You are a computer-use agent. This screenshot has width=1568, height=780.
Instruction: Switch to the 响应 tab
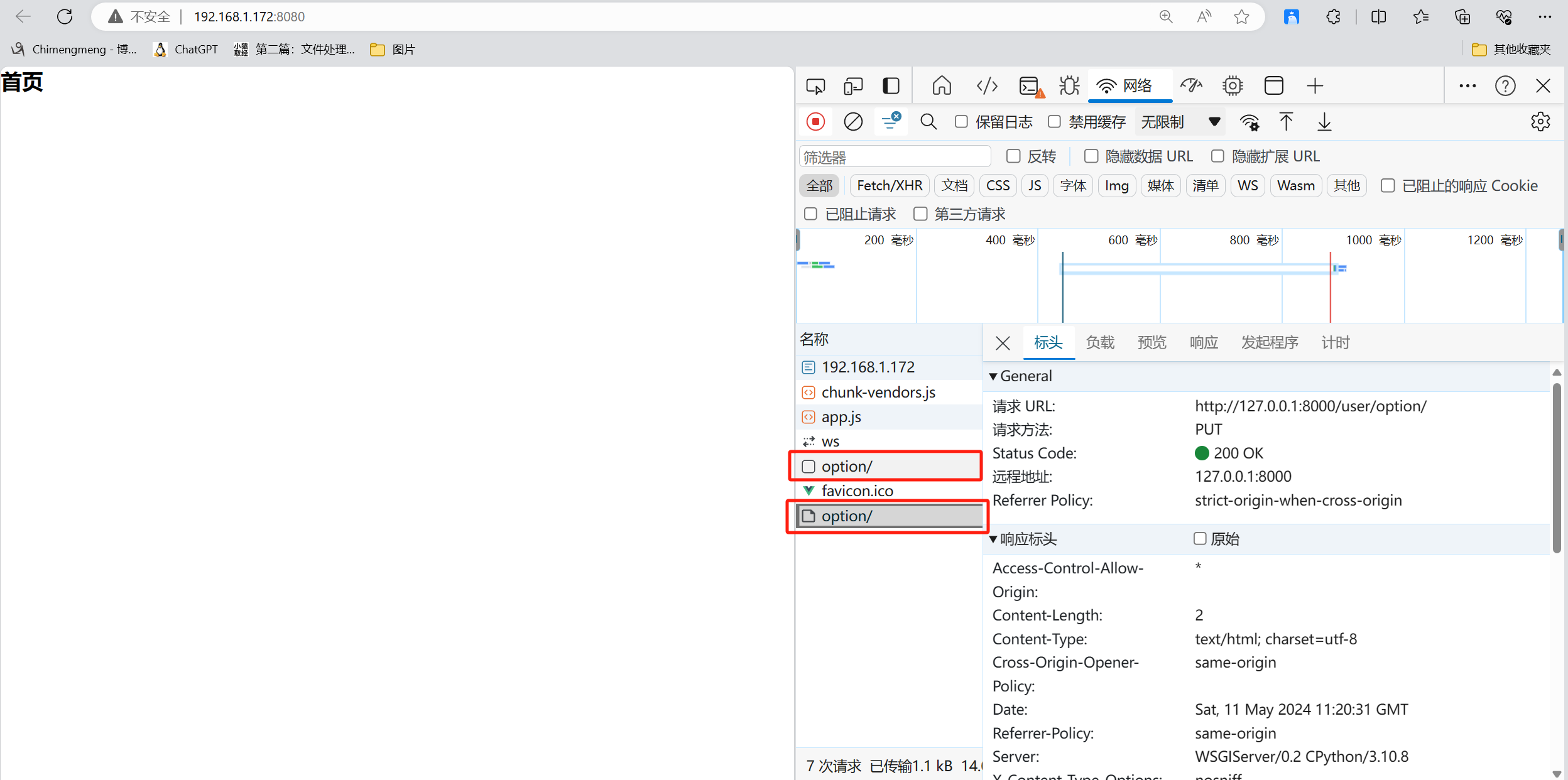1204,342
